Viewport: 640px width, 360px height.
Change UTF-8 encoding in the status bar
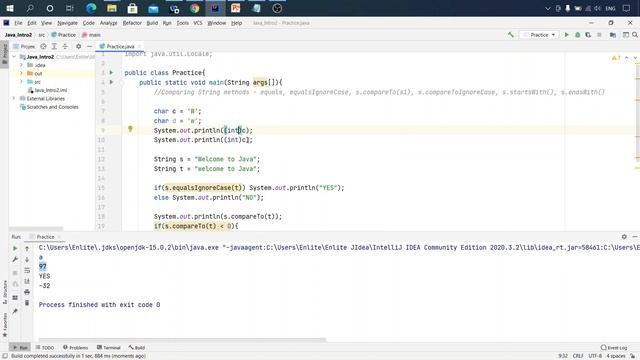pos(595,356)
